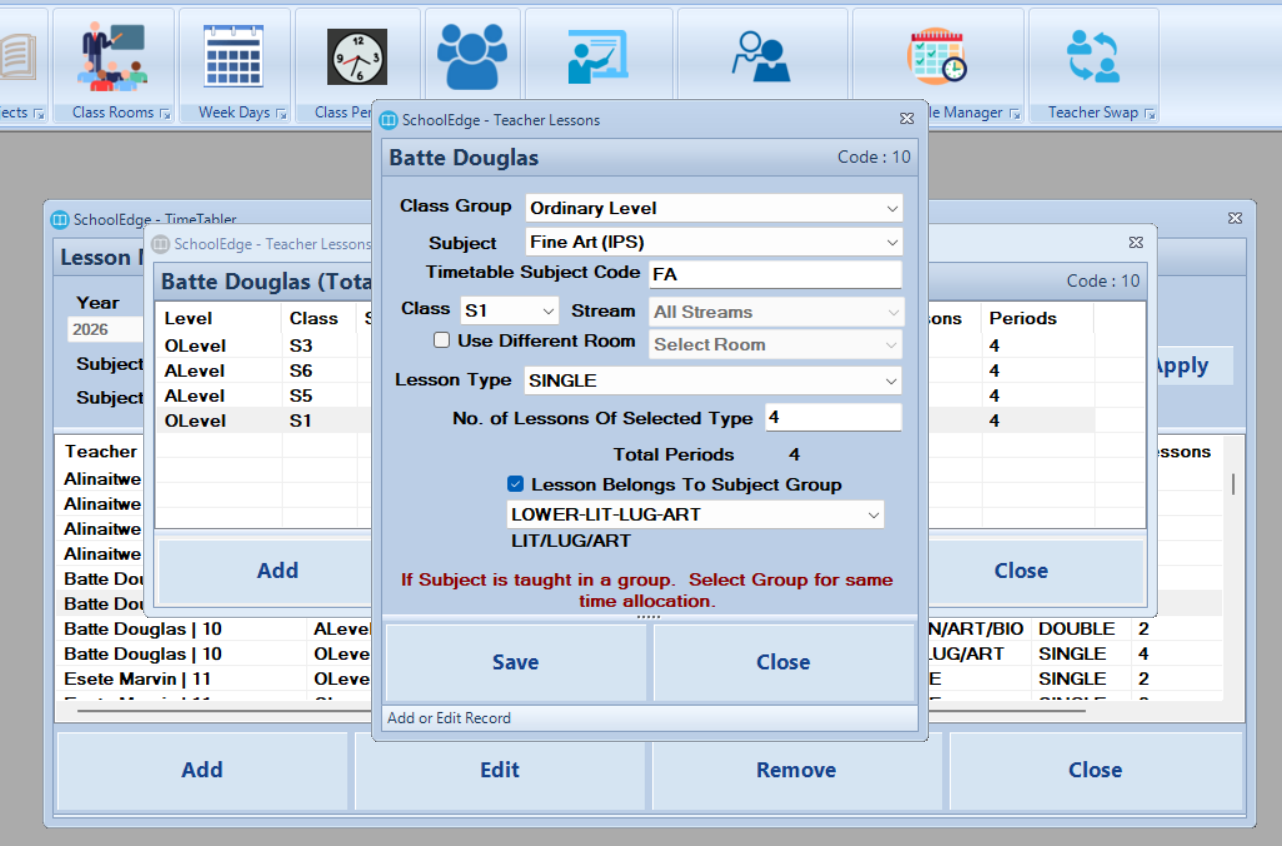Open the Class Rooms ribbon icon

[112, 58]
